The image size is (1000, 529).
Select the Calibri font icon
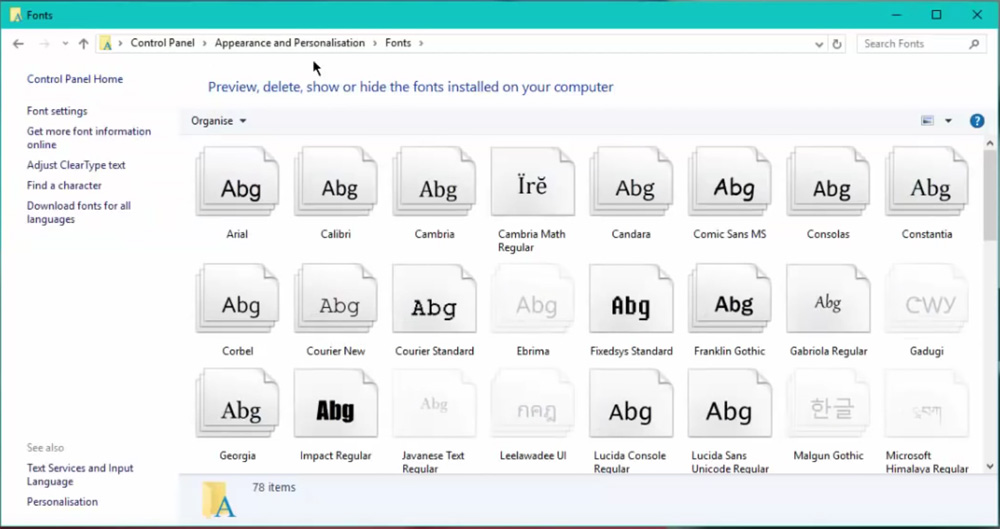336,183
